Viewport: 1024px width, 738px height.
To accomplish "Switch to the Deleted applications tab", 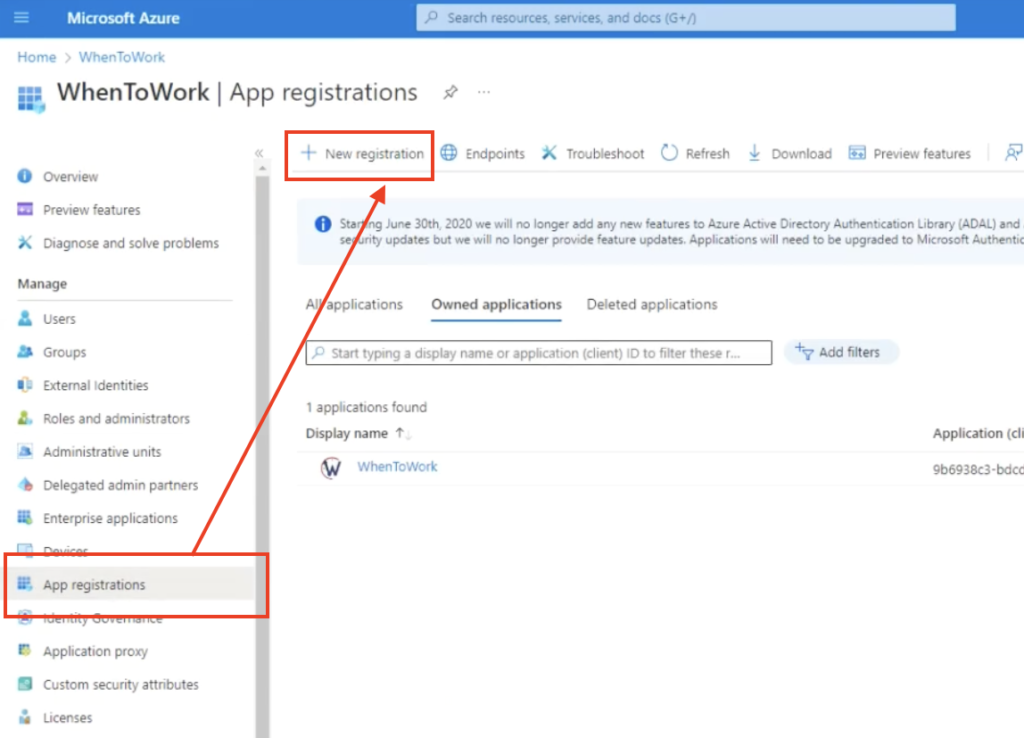I will (x=651, y=304).
